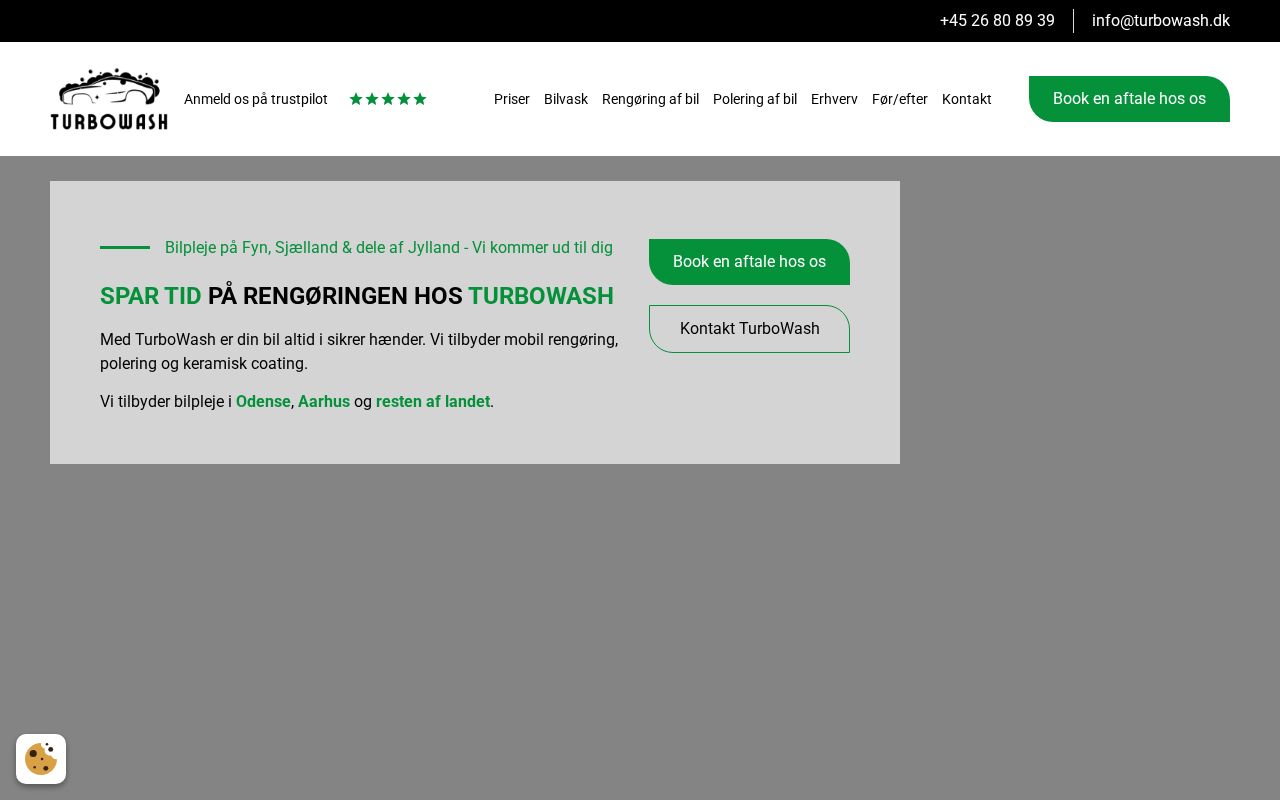
Task: Select the Erhverv menu item
Action: click(x=834, y=99)
